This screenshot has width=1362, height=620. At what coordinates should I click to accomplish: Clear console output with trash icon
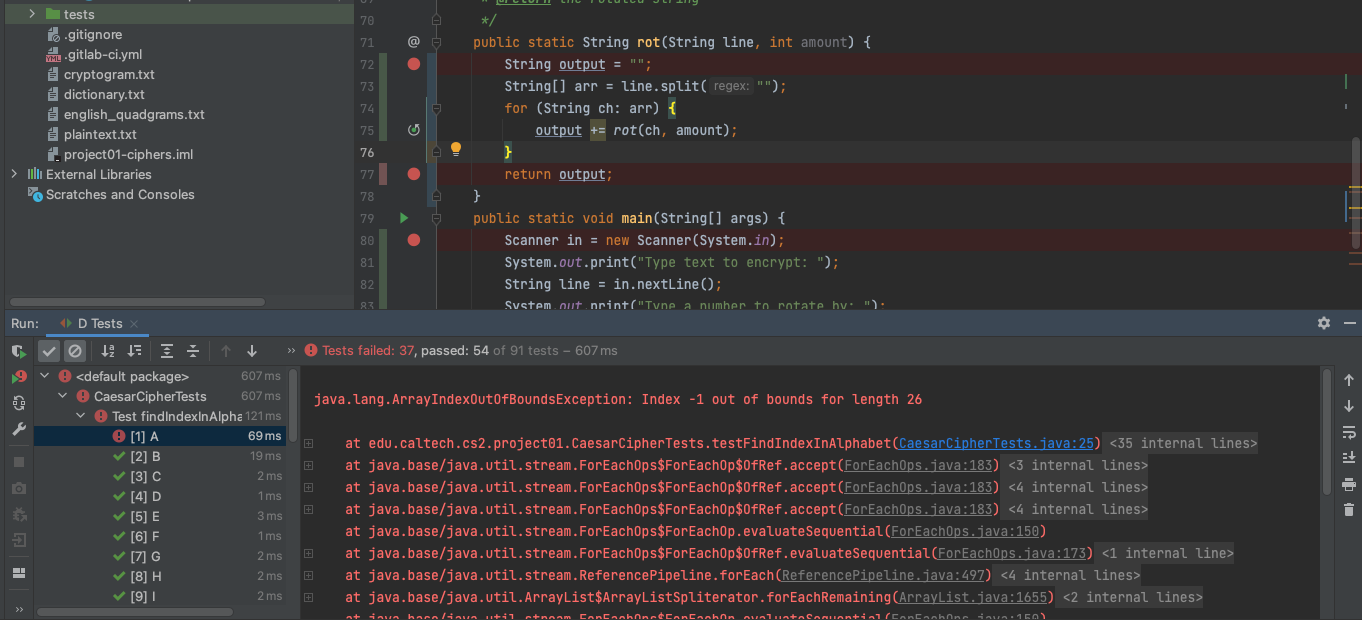tap(1348, 510)
